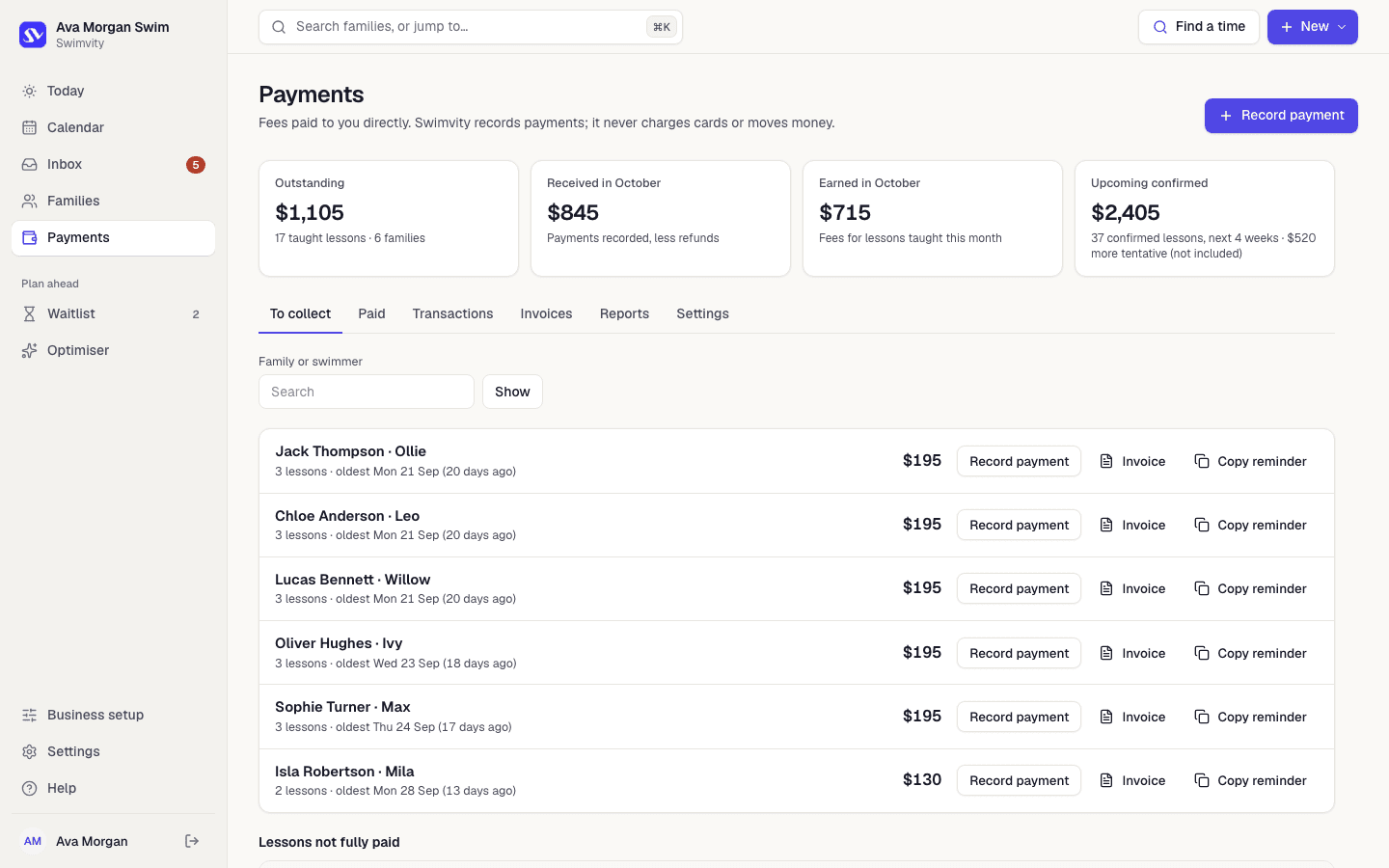The image size is (1389, 868).
Task: Open the To collect tab
Action: point(300,313)
